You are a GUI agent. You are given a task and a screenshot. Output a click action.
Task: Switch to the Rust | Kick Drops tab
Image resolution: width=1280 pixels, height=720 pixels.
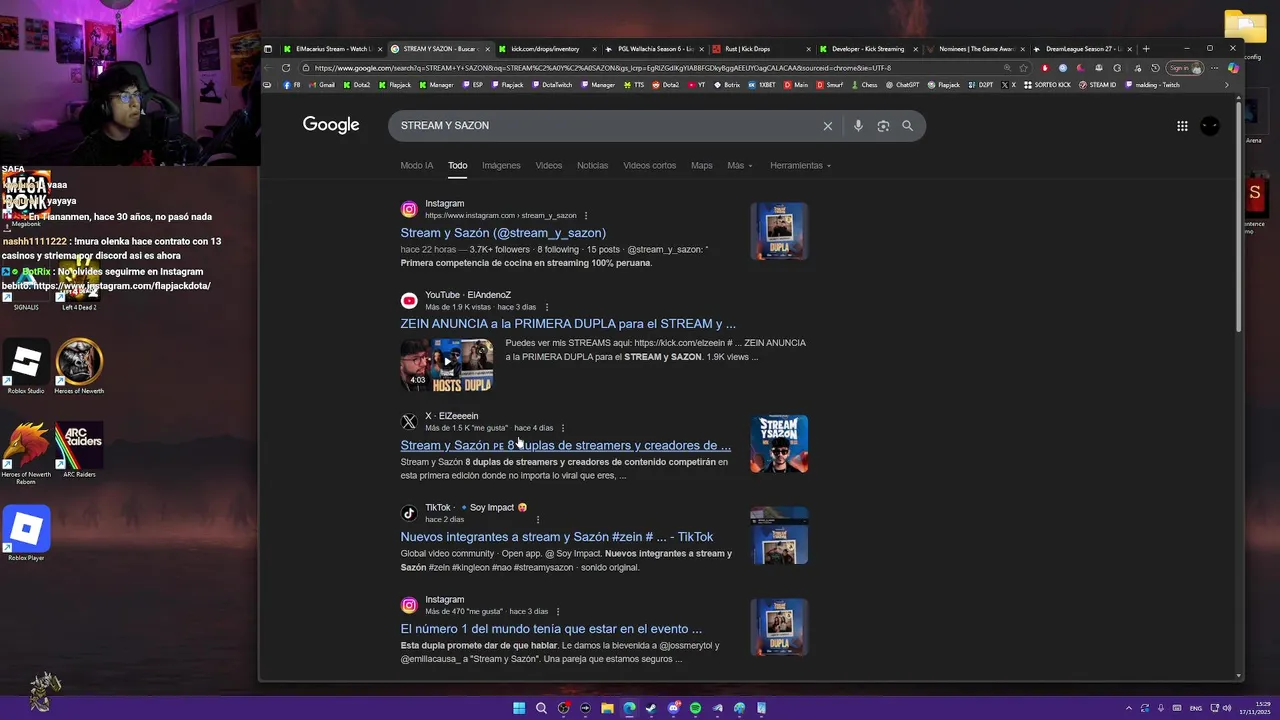coord(762,48)
